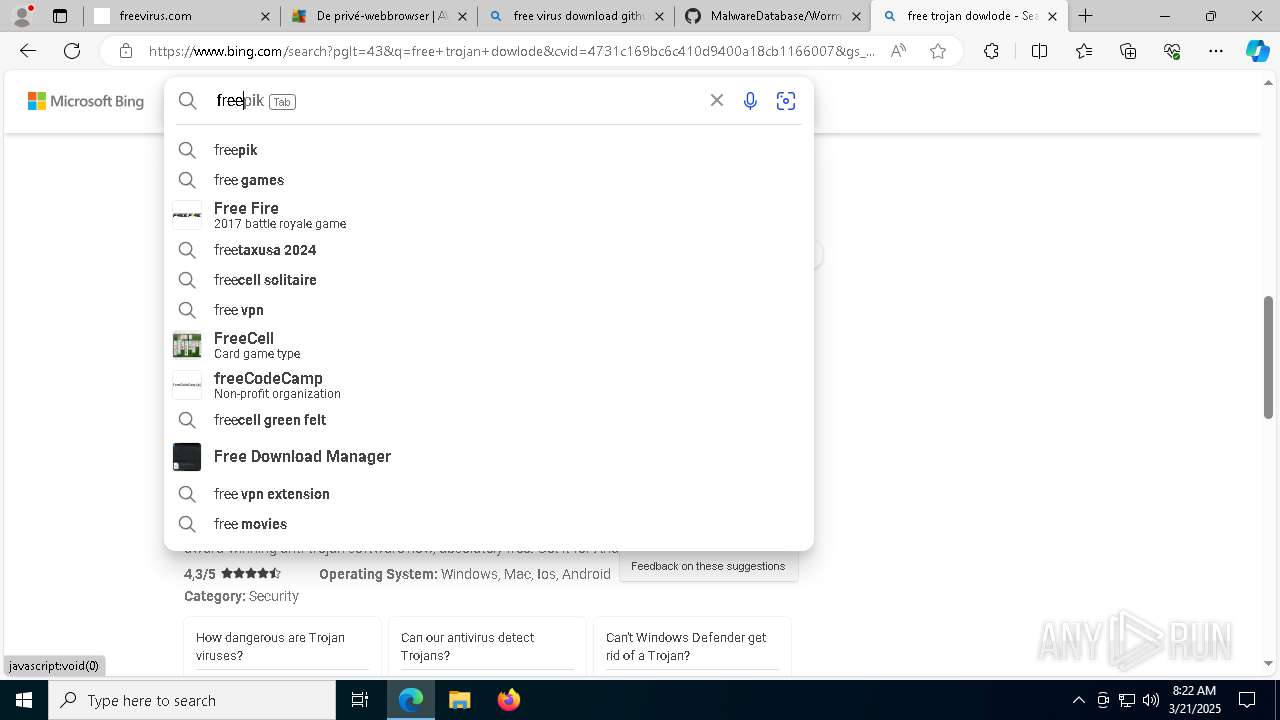Open 'Can our antivirus detect Trojans?' card
Image resolution: width=1280 pixels, height=720 pixels.
(487, 646)
